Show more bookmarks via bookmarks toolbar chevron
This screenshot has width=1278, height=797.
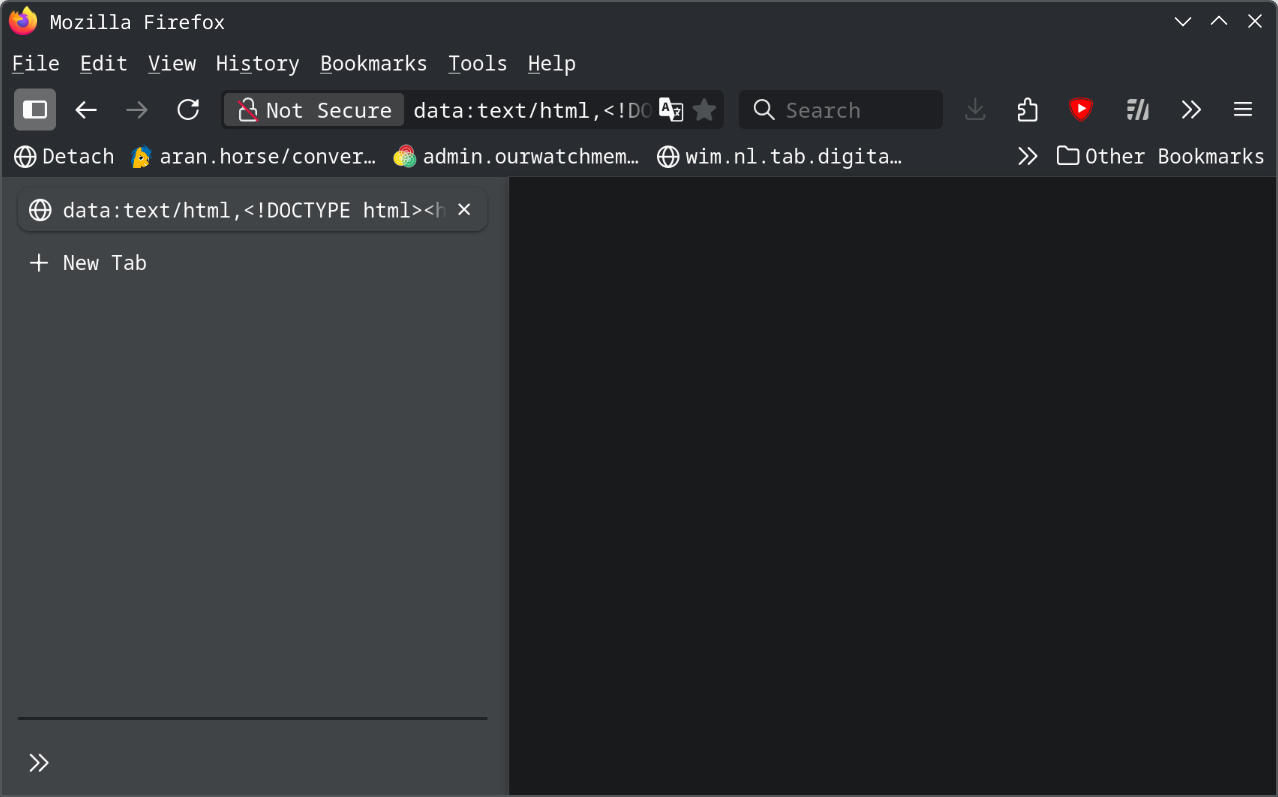[1027, 156]
